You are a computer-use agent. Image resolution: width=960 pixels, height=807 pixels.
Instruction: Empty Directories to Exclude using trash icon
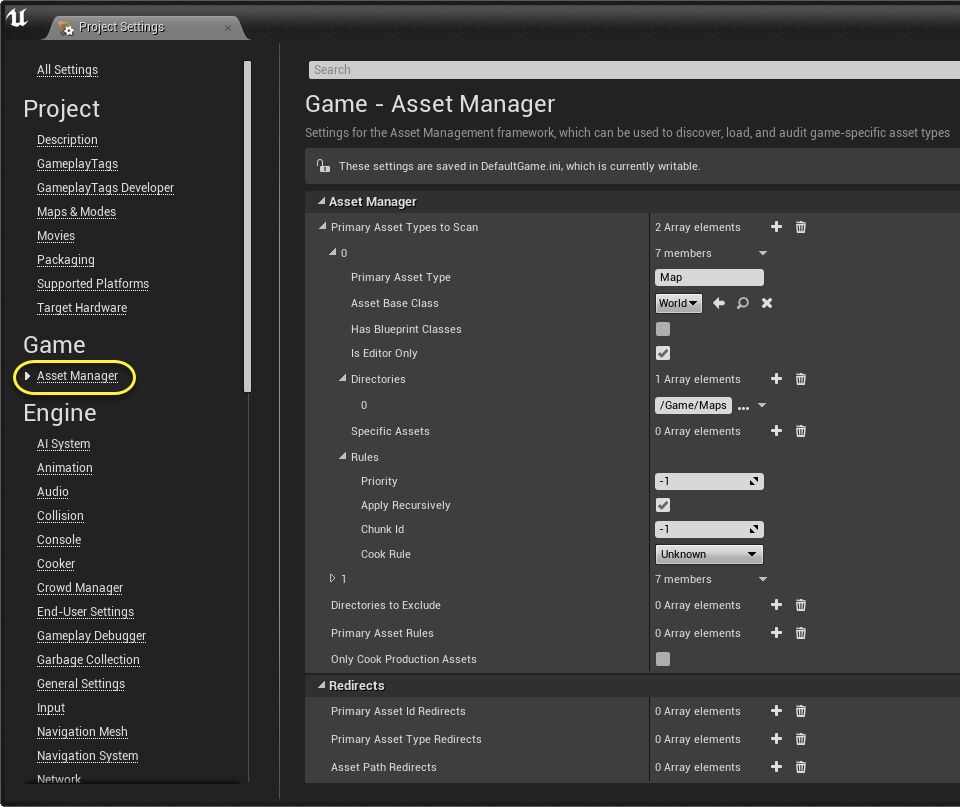[x=800, y=605]
